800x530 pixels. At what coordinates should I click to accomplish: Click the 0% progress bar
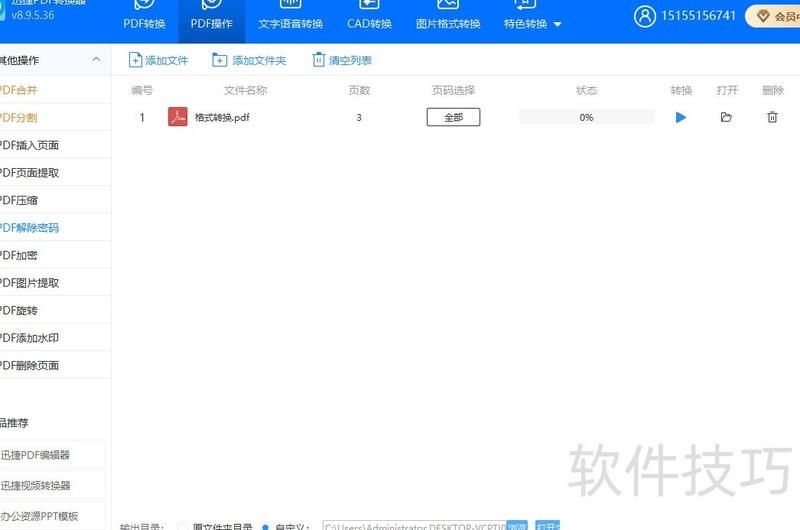587,117
